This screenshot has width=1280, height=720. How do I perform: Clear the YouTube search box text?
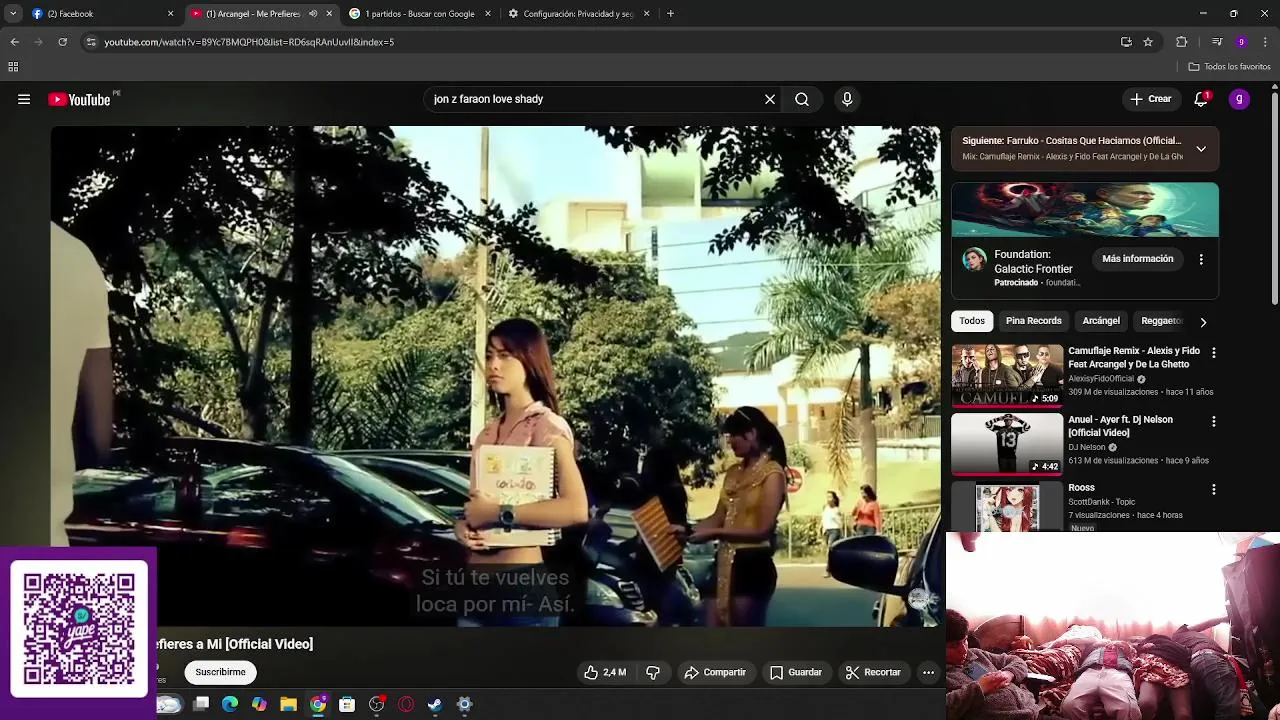(770, 99)
